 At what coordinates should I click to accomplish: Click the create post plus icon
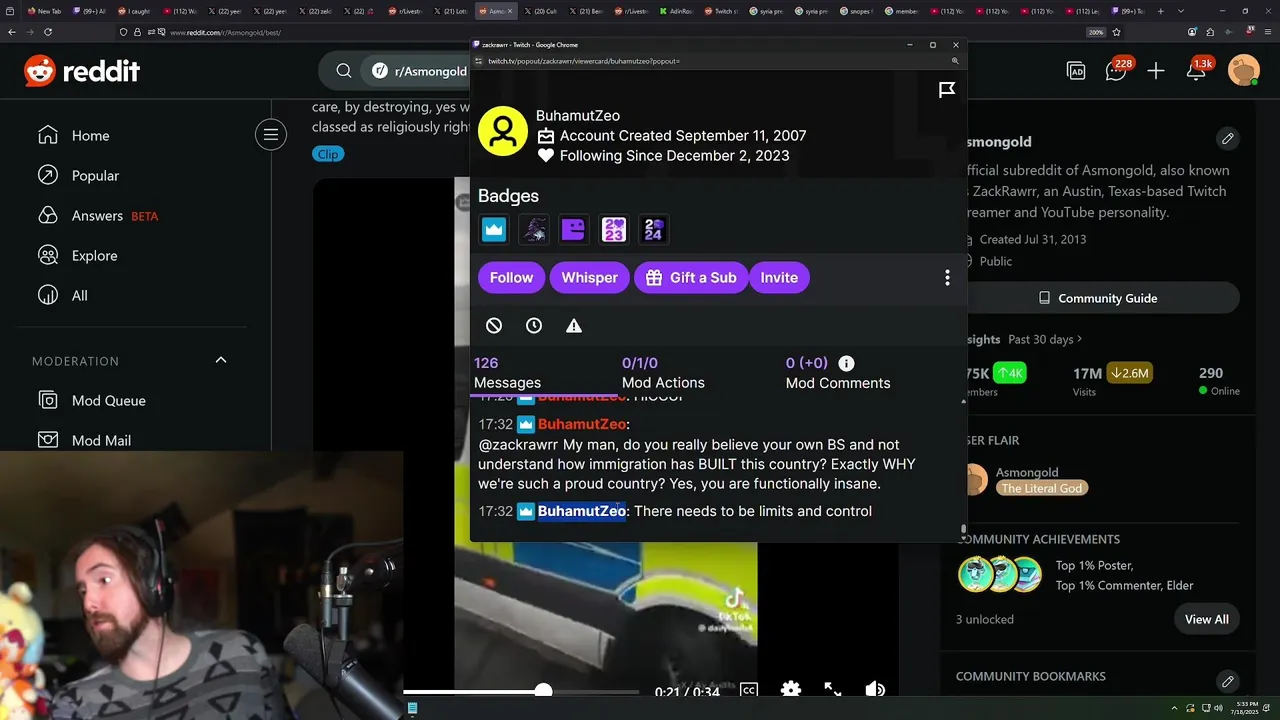[x=1156, y=71]
